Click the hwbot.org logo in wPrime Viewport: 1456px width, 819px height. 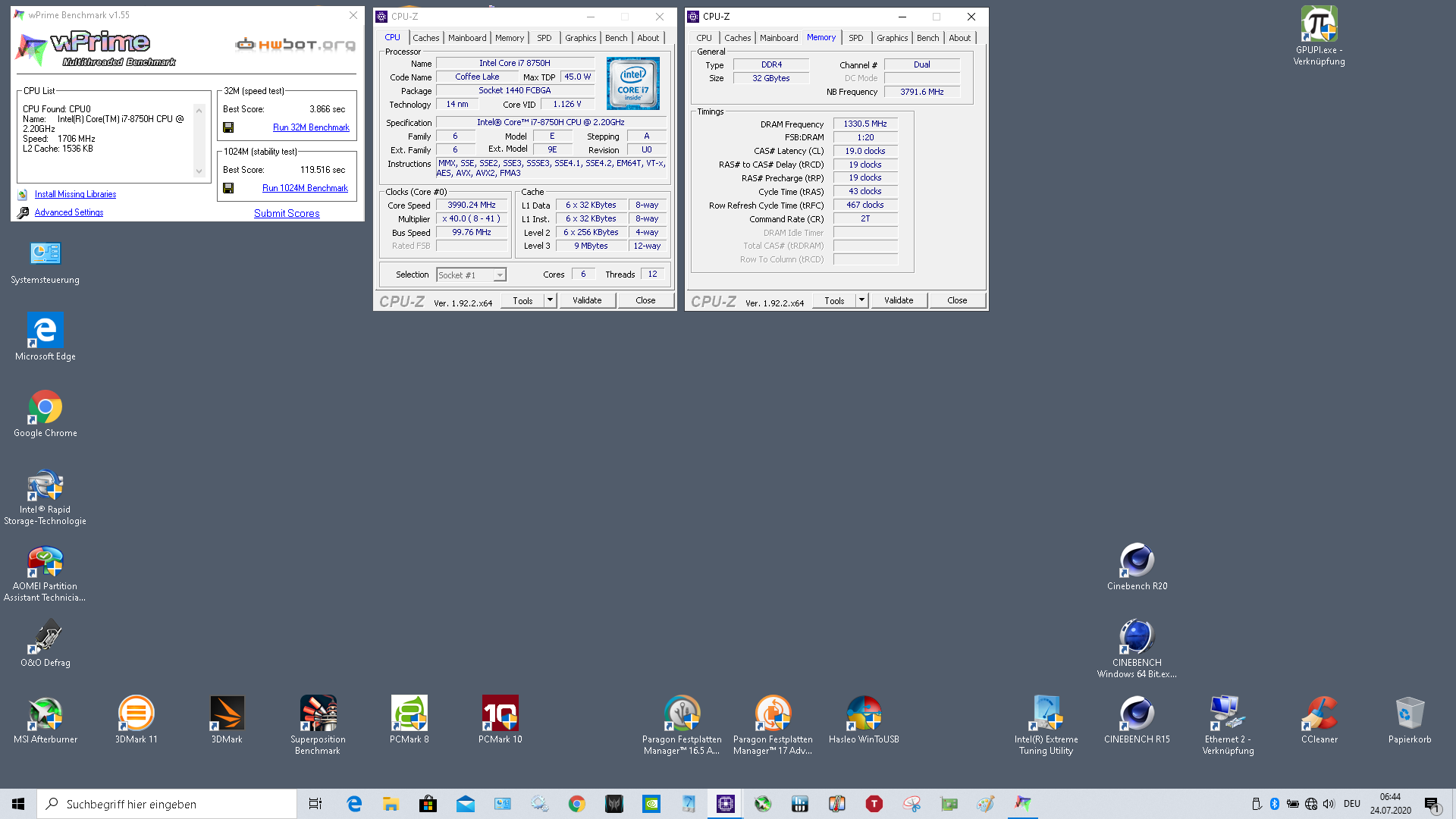[295, 45]
